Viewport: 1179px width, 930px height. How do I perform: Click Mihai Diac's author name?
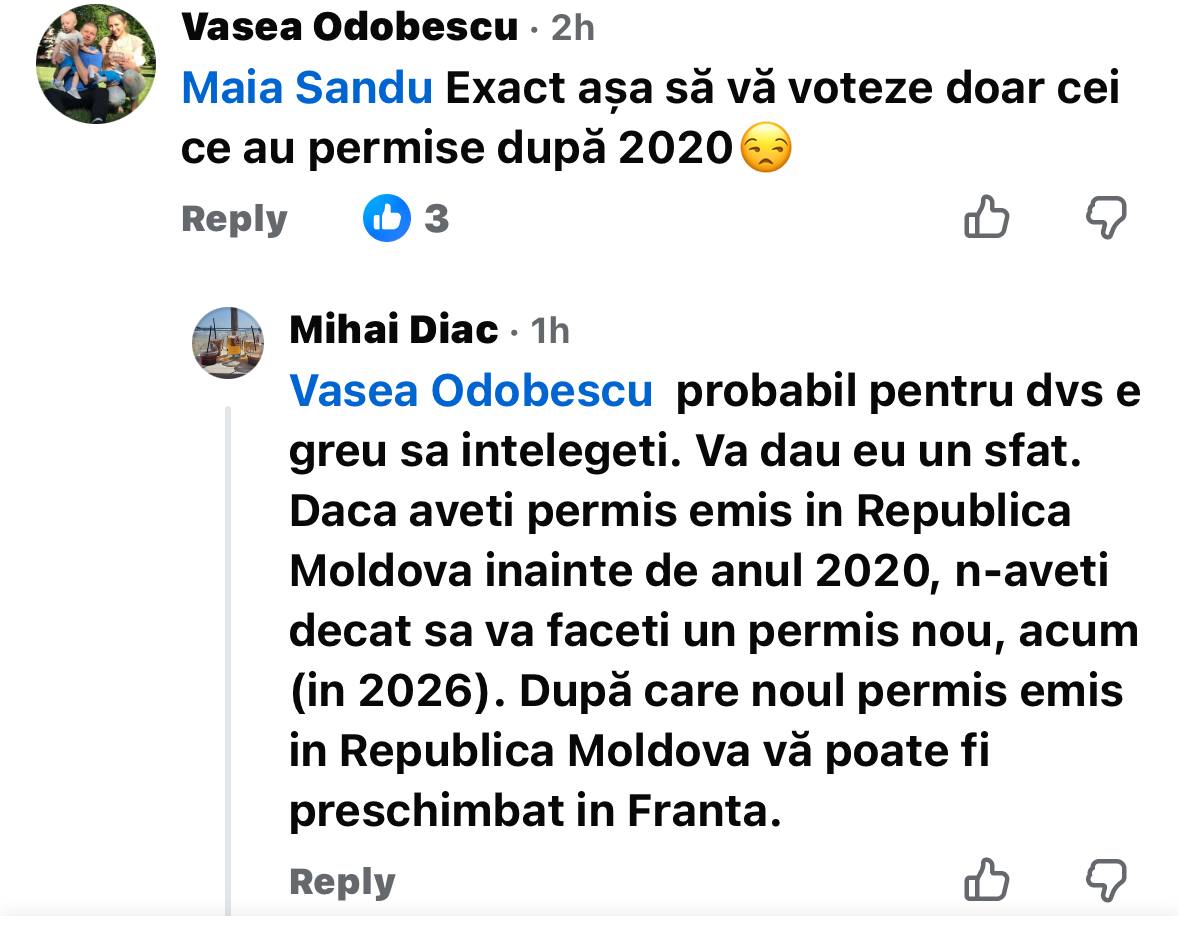point(393,329)
